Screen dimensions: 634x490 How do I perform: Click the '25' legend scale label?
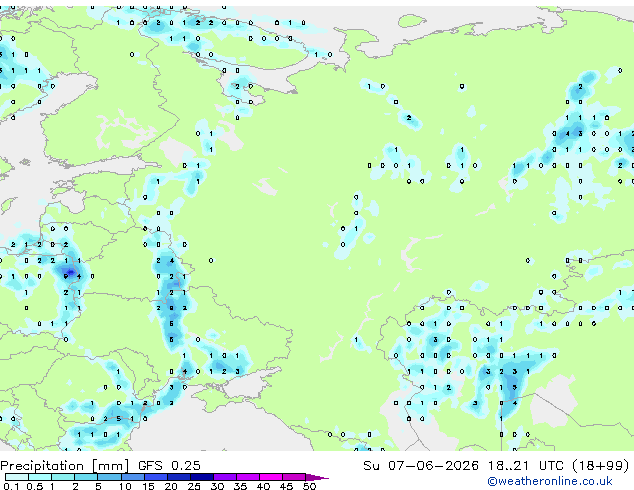point(194,486)
